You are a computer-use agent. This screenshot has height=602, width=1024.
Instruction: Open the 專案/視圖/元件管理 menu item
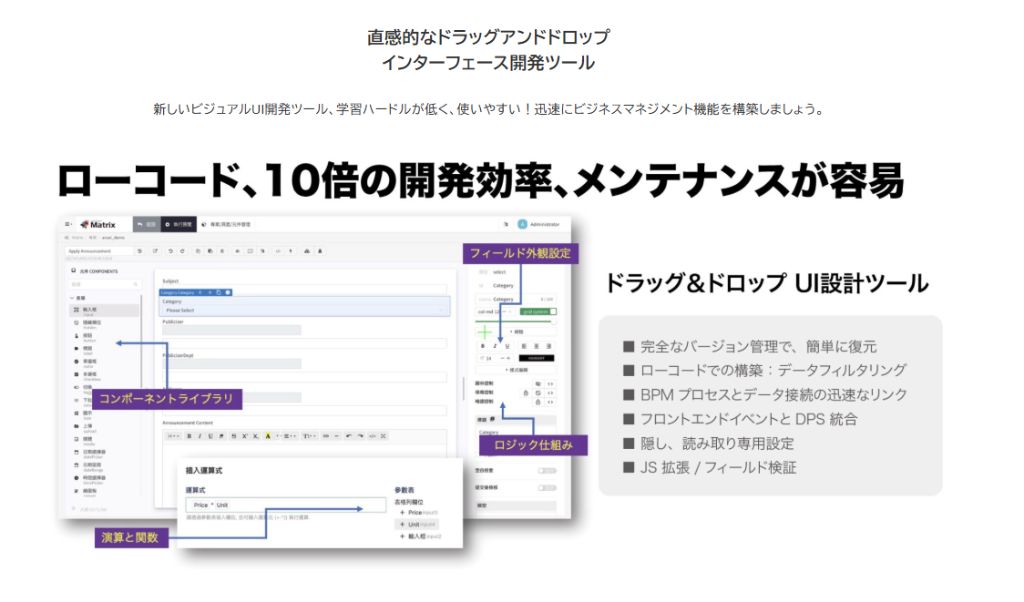pos(229,224)
